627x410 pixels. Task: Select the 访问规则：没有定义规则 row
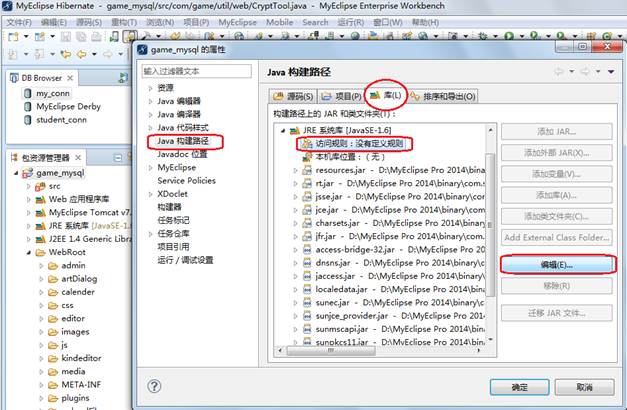coord(359,144)
